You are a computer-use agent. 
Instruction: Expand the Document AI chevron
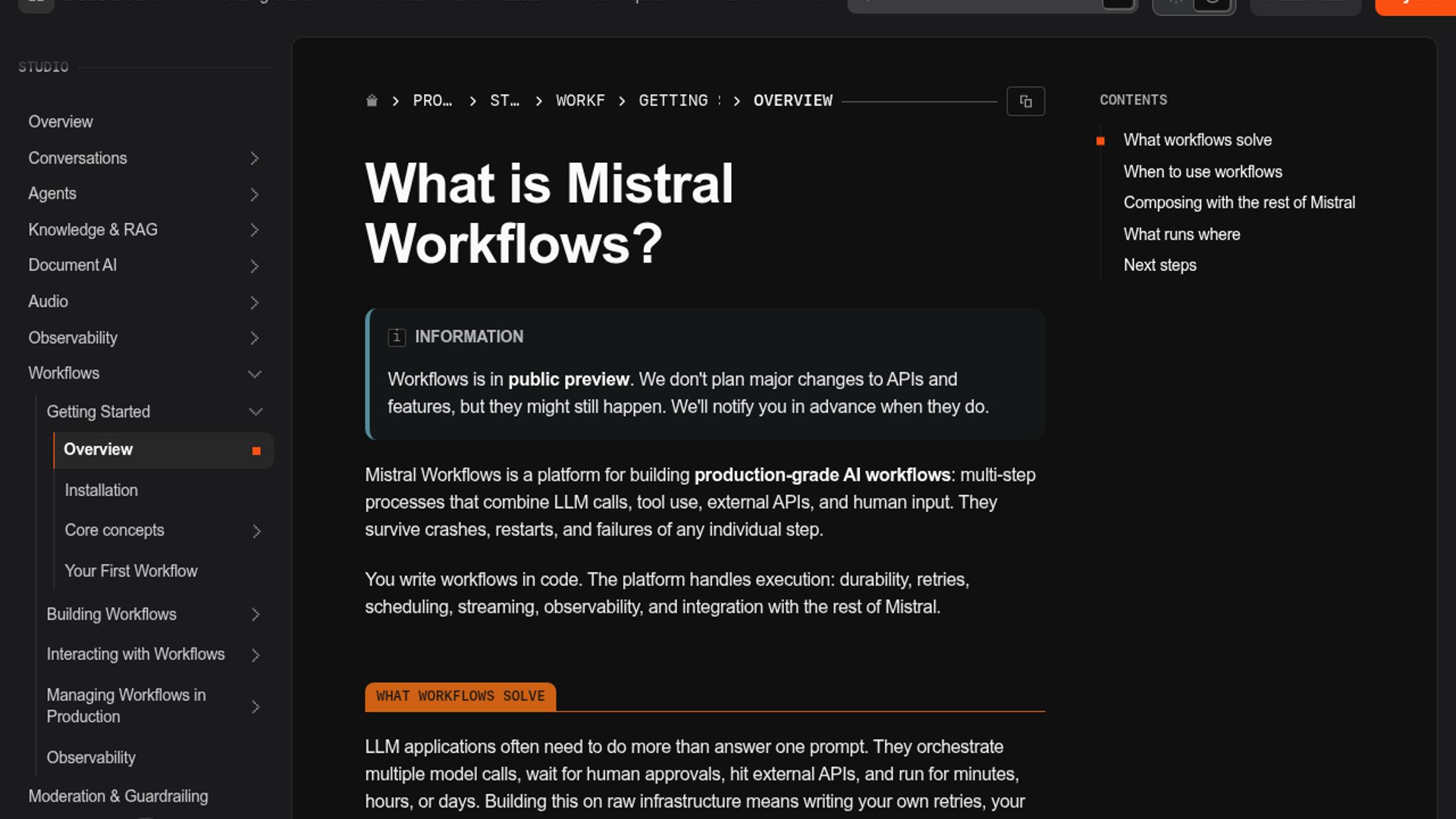pos(255,266)
